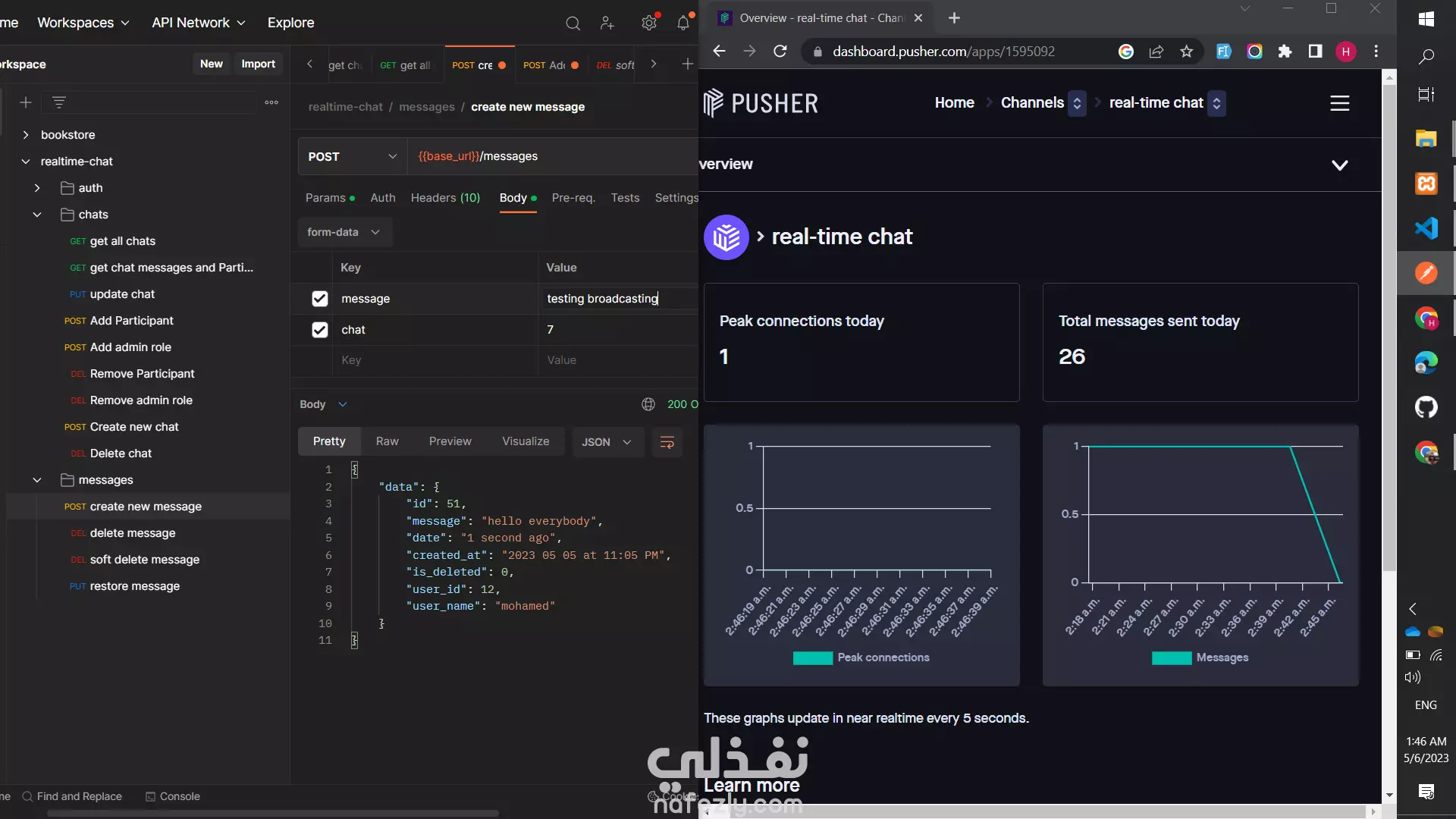Click the Pusher logo
This screenshot has width=1456, height=819.
(761, 103)
